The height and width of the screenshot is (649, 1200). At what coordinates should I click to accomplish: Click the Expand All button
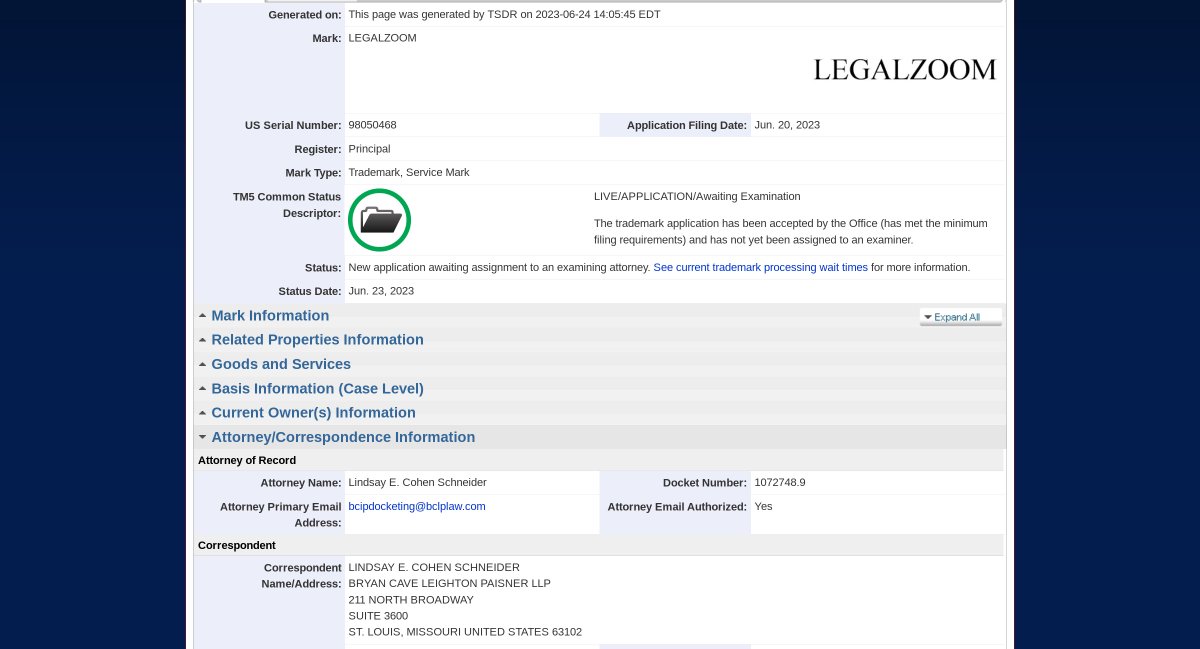[960, 317]
